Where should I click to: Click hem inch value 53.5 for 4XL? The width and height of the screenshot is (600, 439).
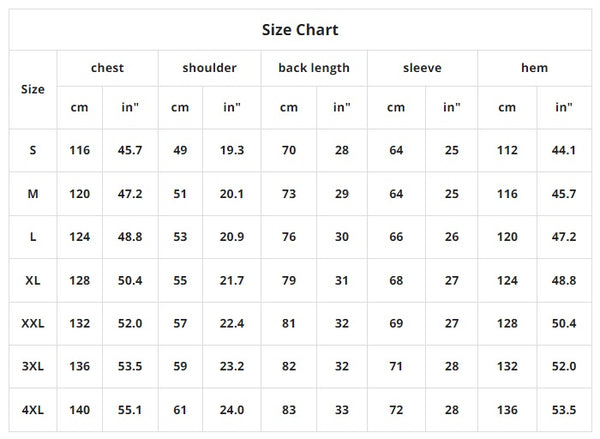click(565, 410)
